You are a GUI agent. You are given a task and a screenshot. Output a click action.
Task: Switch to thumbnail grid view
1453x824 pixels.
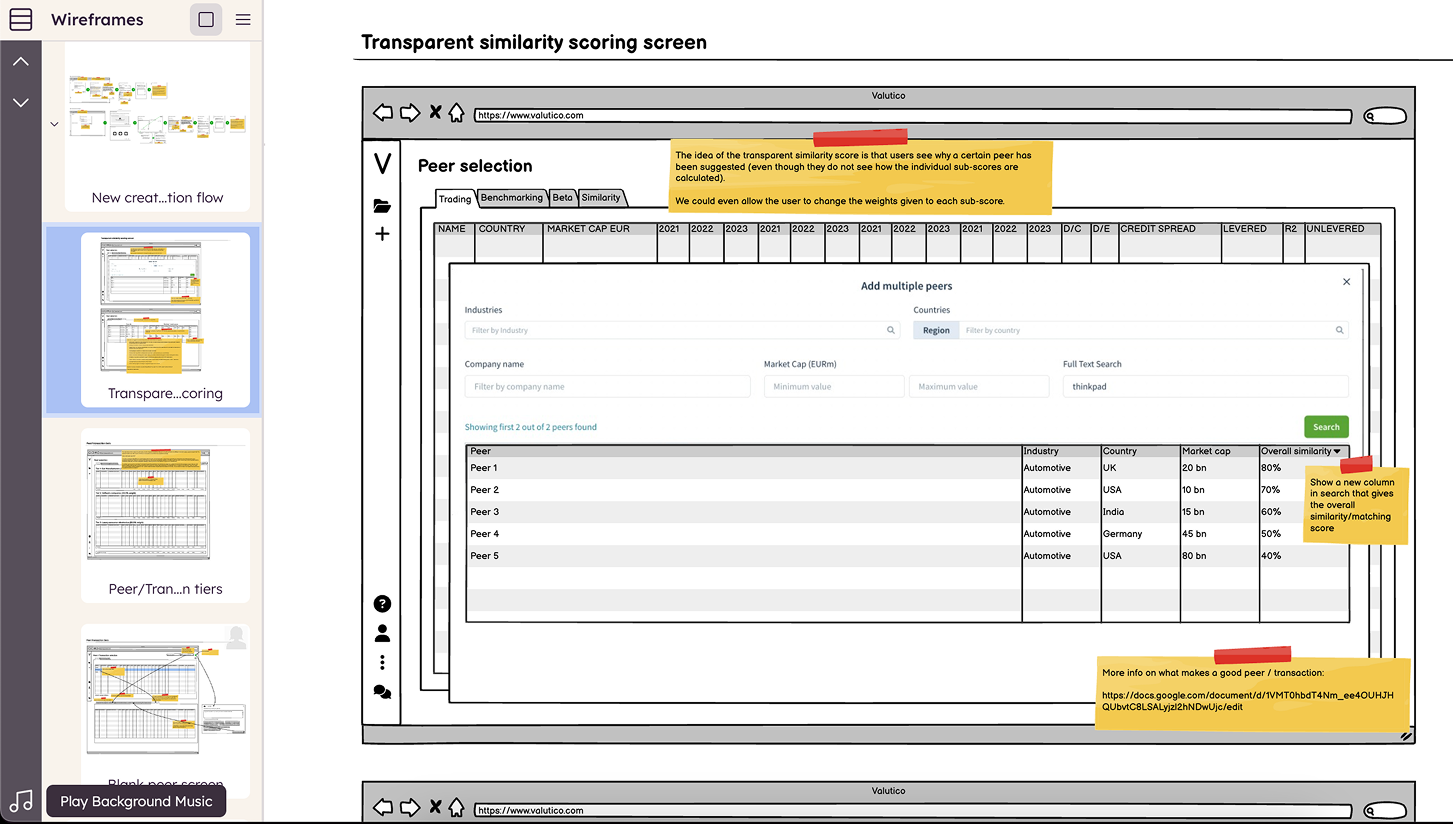tap(206, 19)
